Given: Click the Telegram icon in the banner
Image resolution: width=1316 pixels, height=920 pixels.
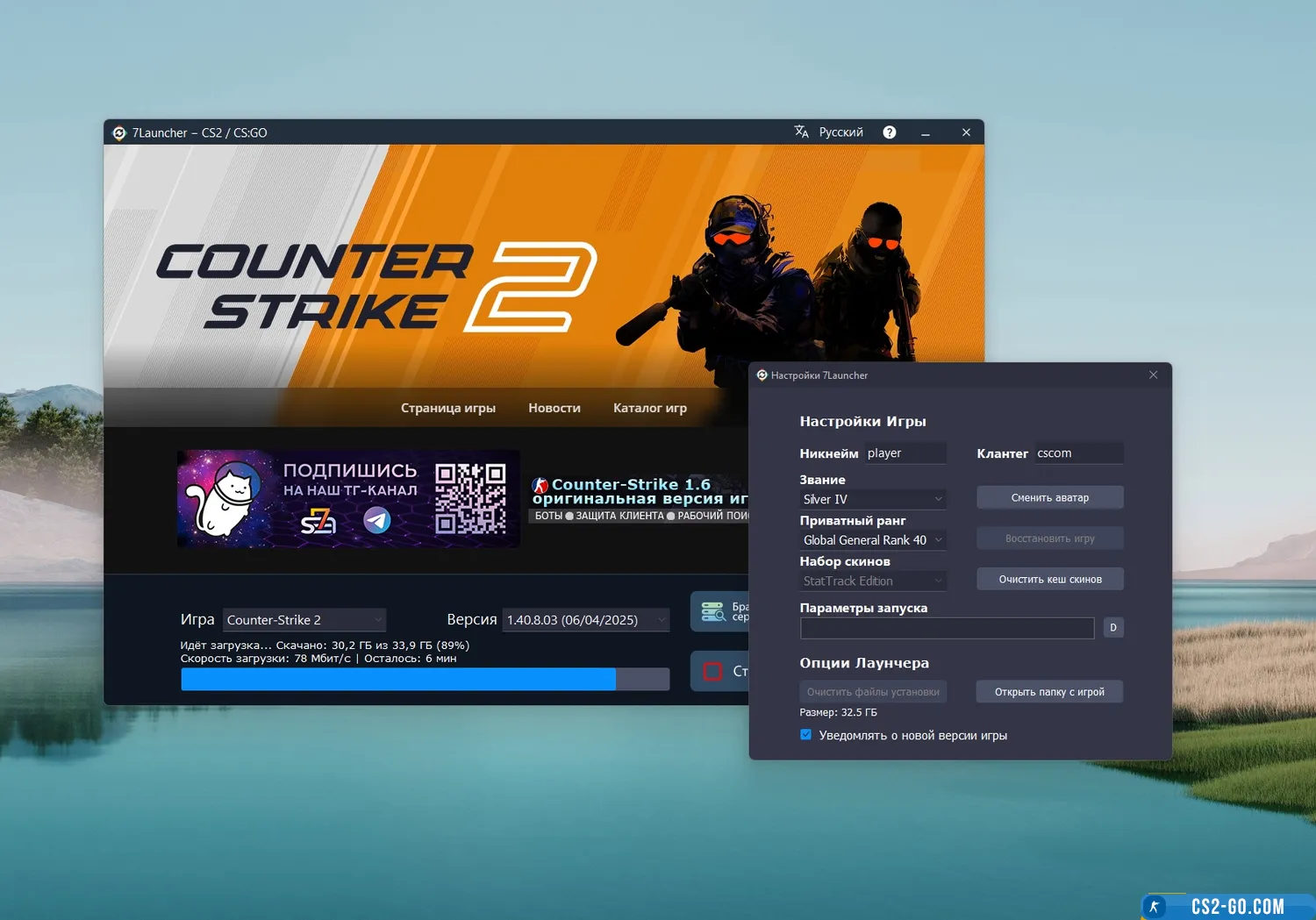Looking at the screenshot, I should point(377,520).
